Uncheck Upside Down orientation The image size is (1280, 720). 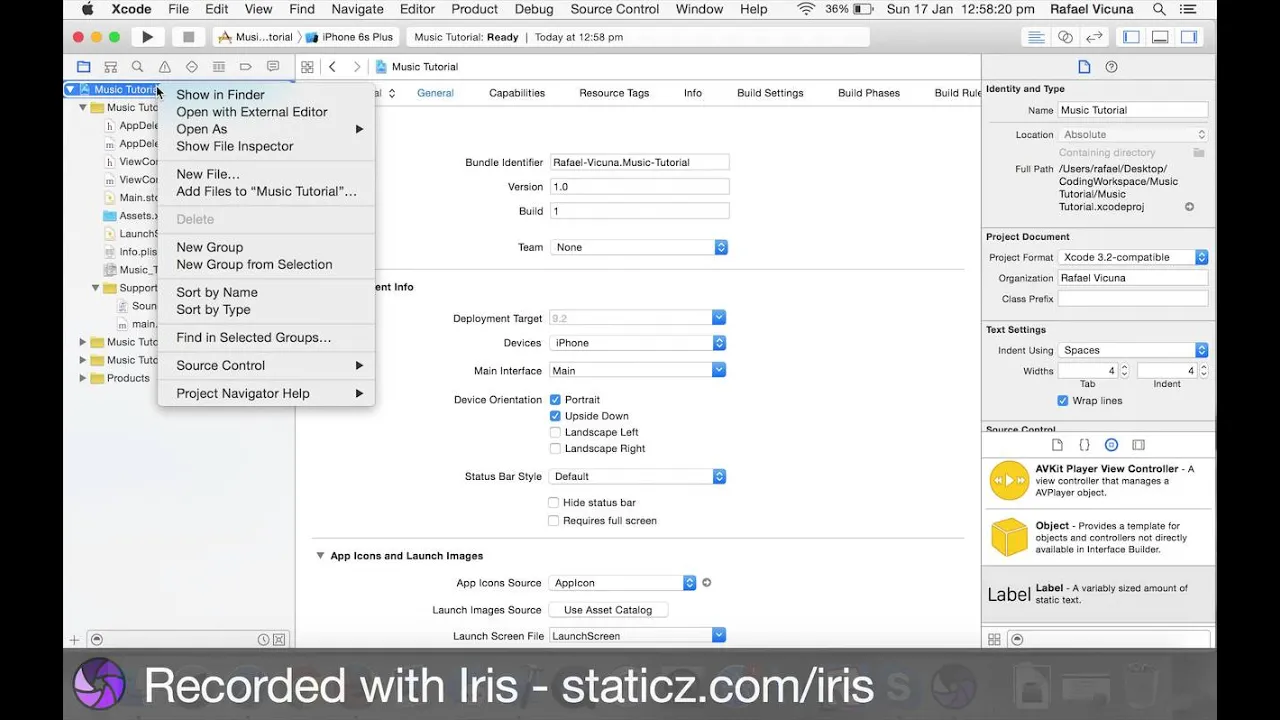pos(555,416)
